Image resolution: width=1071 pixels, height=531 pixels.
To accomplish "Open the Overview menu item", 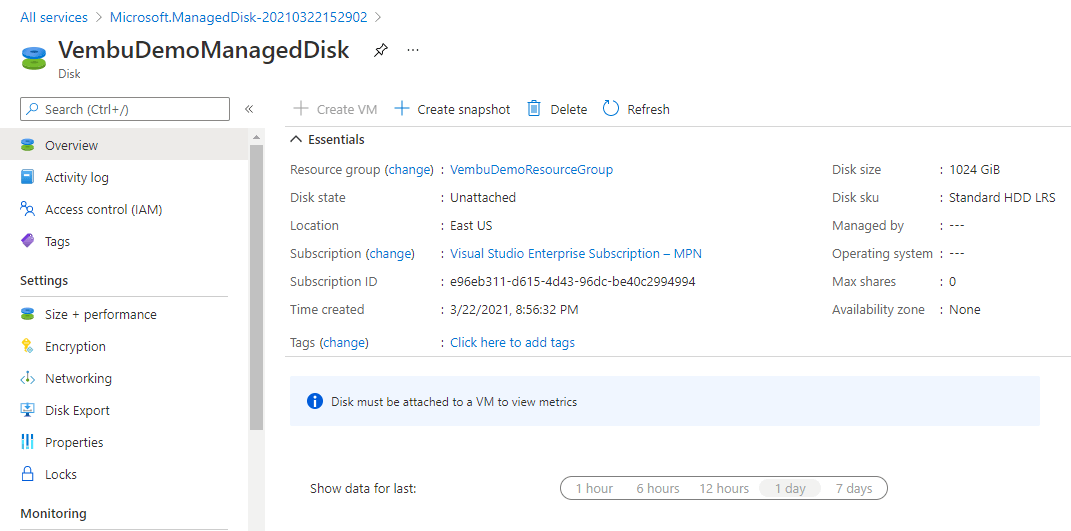I will coord(124,145).
